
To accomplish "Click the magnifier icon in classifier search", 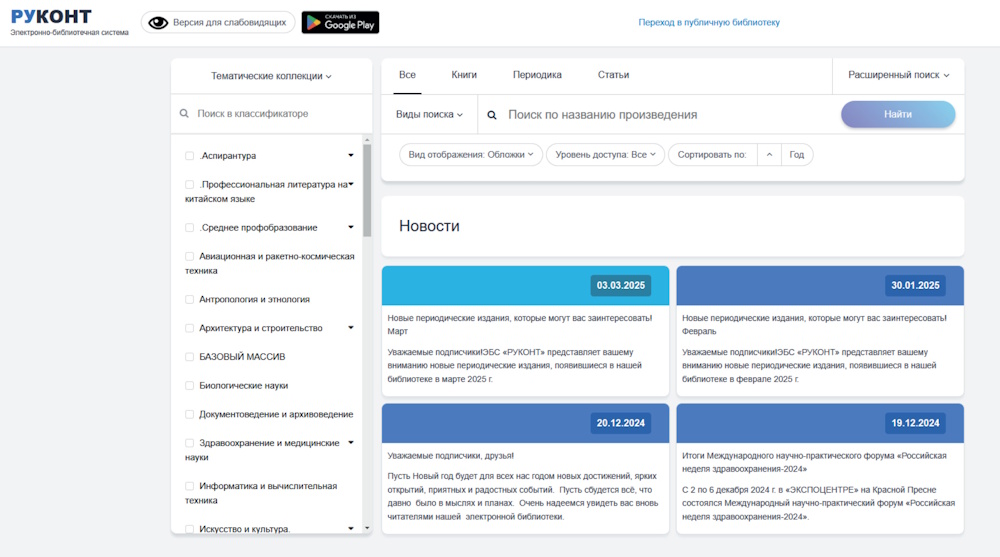I will click(x=184, y=114).
